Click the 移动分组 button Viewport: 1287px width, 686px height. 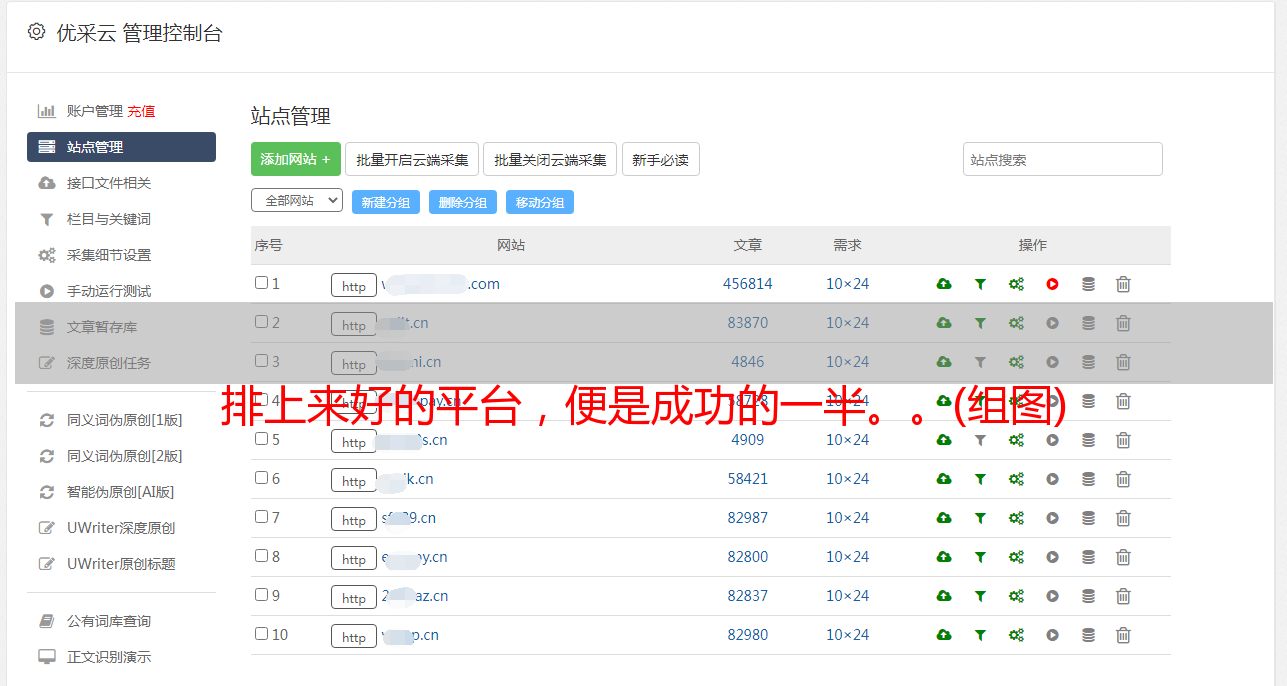pos(540,202)
